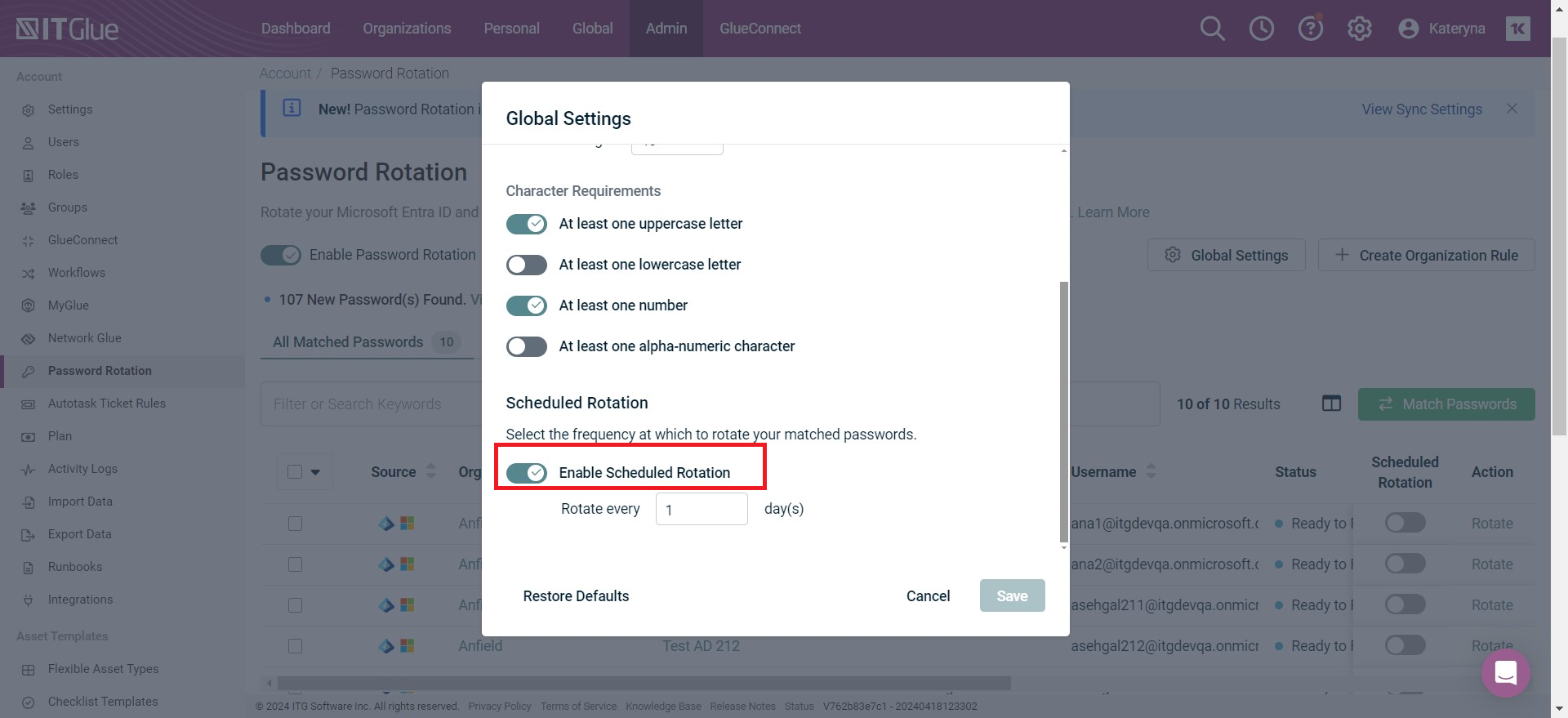Click the Settings sidebar gear icon
The width and height of the screenshot is (1568, 718).
pyautogui.click(x=29, y=109)
